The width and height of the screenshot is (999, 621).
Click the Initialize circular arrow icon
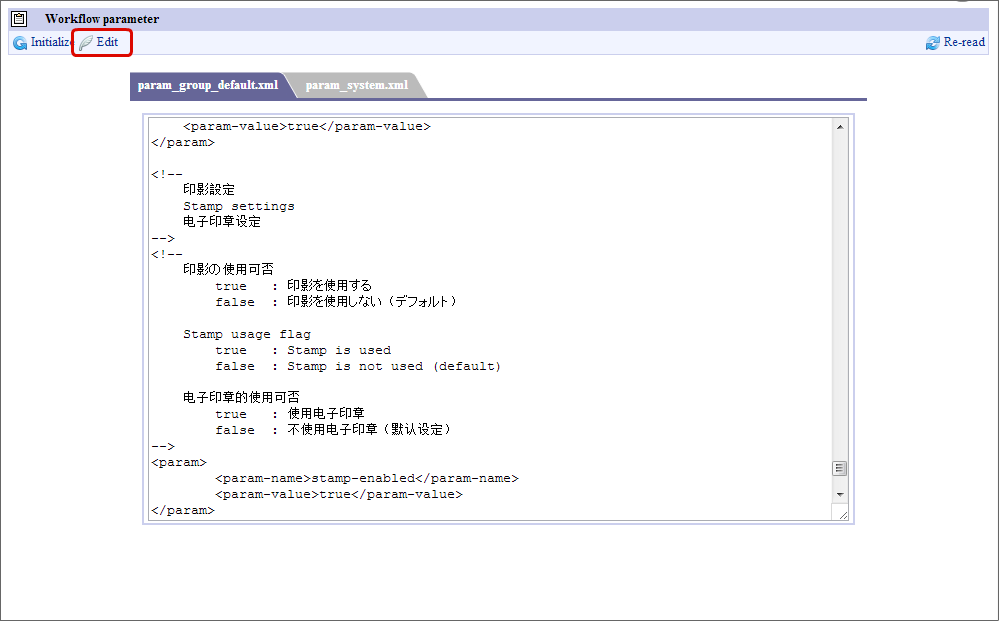click(x=20, y=43)
